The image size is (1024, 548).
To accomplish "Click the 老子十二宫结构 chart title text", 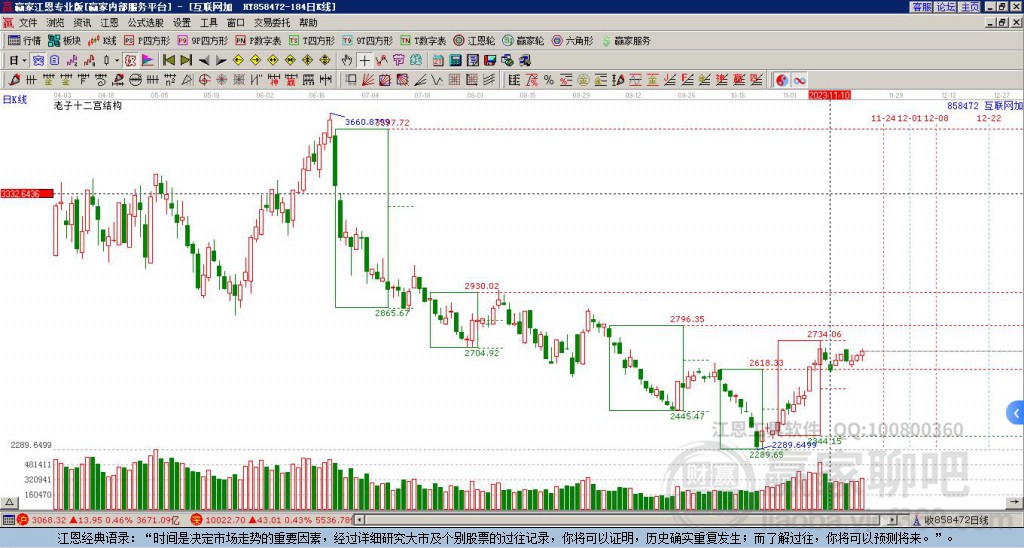I will 88,105.
